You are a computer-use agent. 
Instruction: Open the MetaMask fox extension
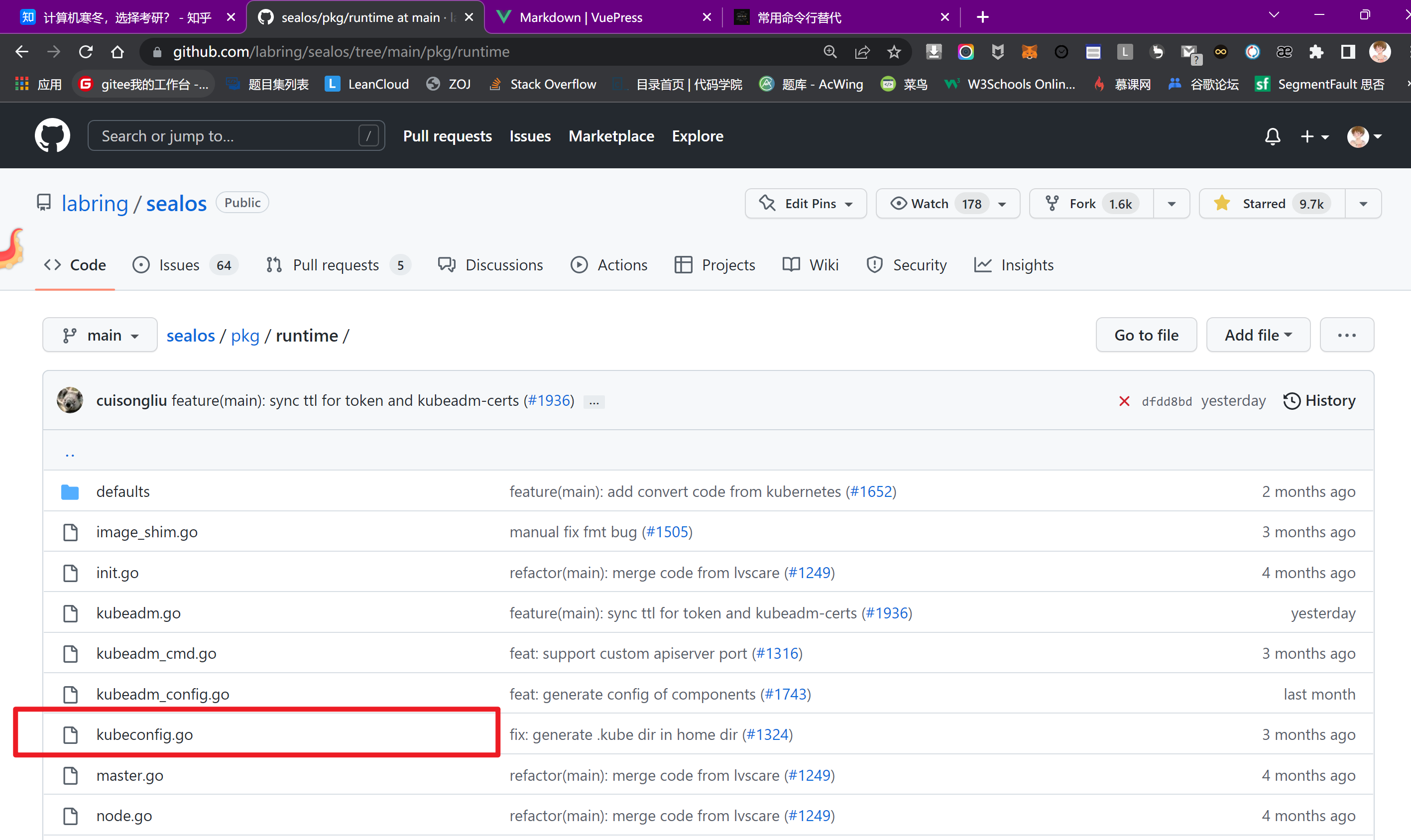point(1029,52)
